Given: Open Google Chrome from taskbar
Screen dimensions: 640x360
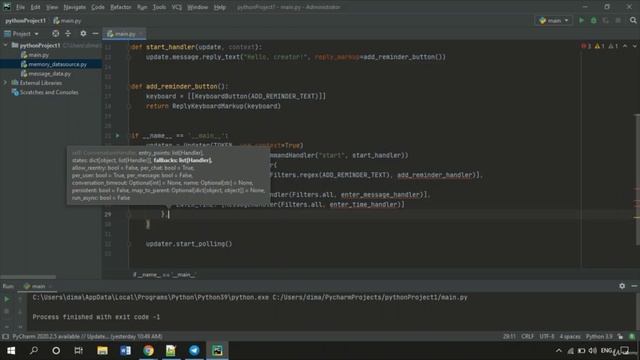Looking at the screenshot, I should pyautogui.click(x=148, y=351).
